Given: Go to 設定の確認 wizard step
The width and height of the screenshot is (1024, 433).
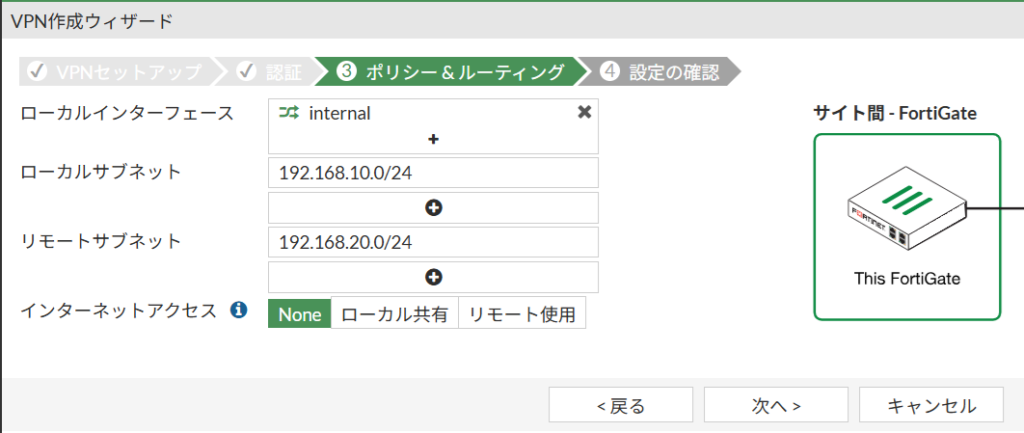Looking at the screenshot, I should click(x=662, y=72).
